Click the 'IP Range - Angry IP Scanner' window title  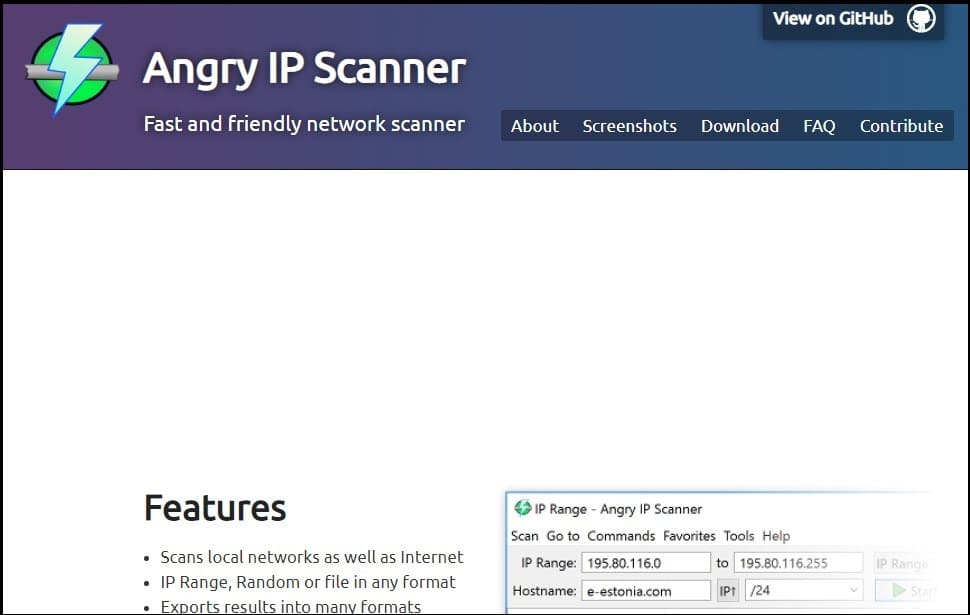(618, 509)
